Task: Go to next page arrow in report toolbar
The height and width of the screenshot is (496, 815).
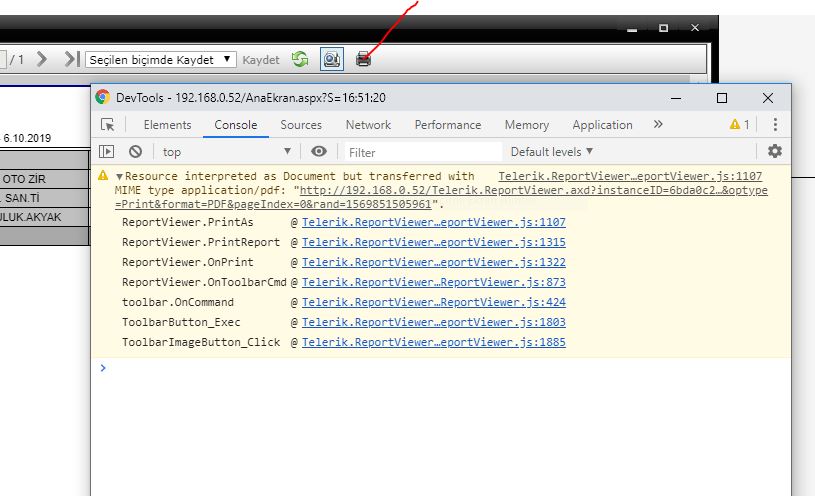Action: [42, 59]
